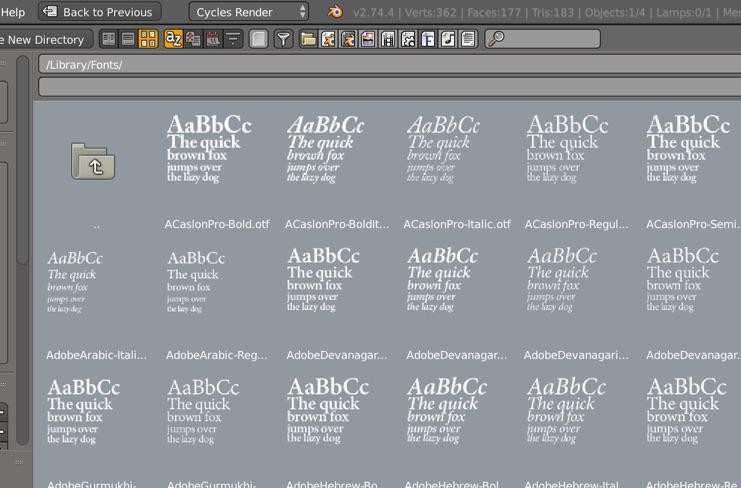Sort files by modification time icon
Screen dimensions: 741x488
[x=213, y=39]
